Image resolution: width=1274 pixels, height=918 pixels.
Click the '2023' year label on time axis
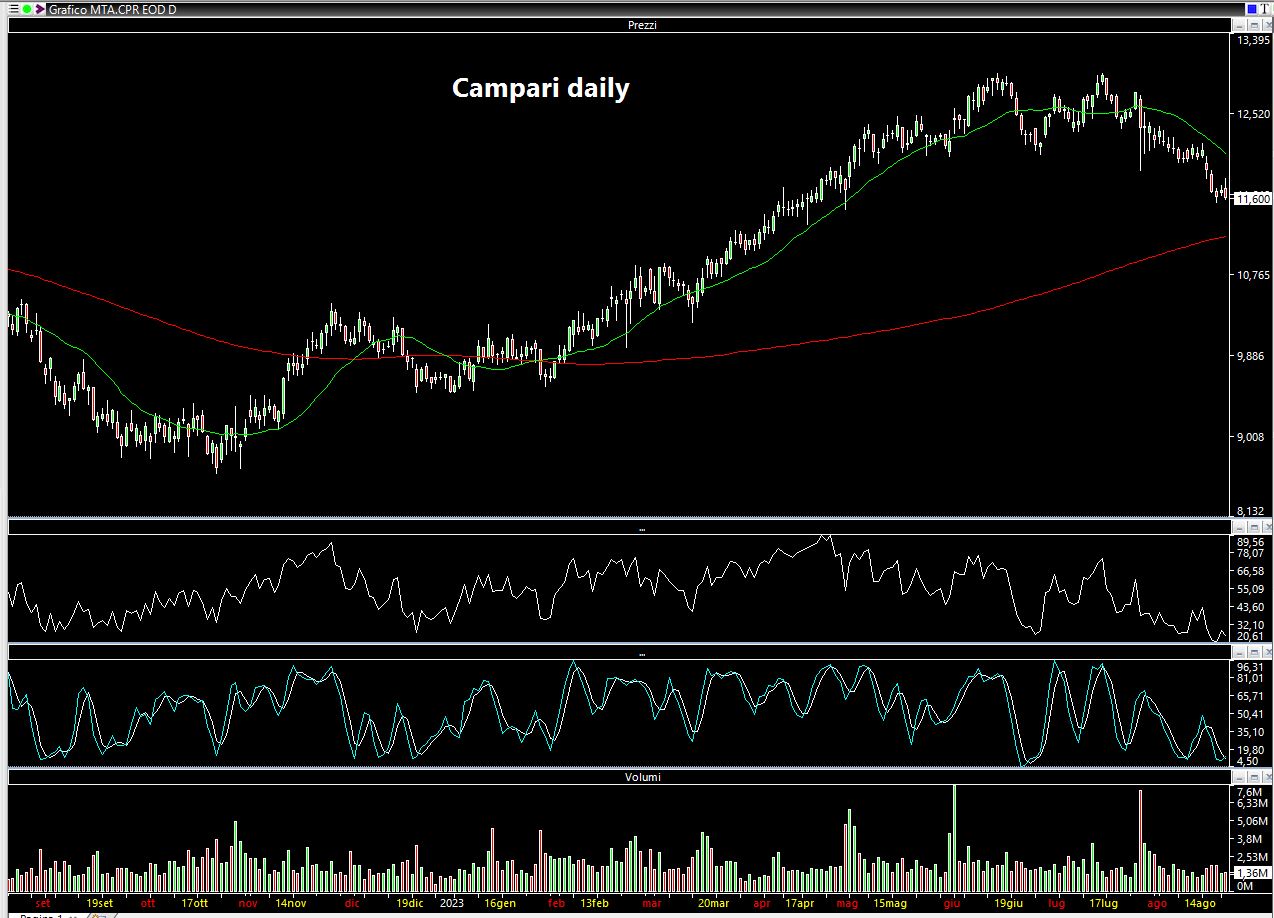click(x=451, y=902)
